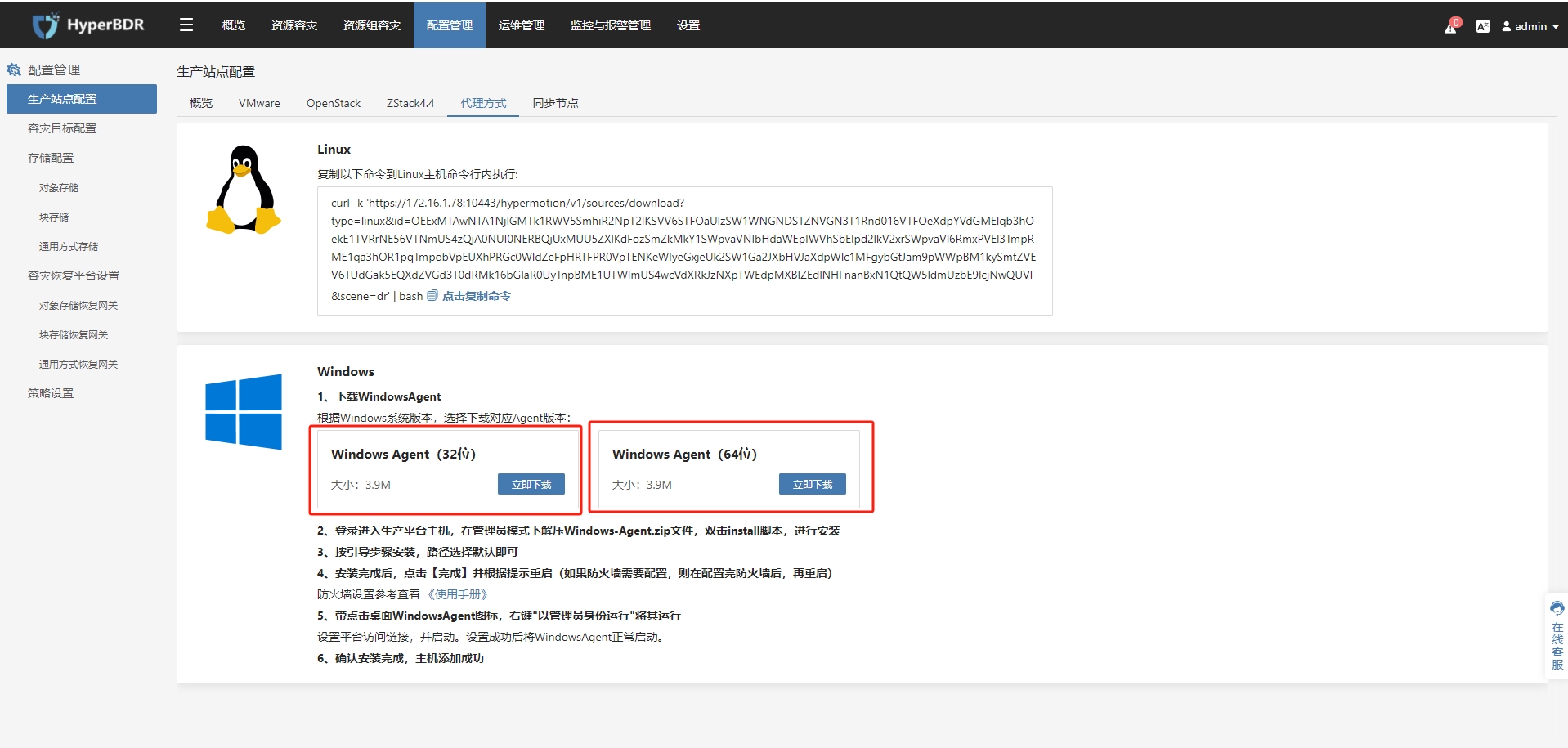
Task: Click the language switch icon
Action: point(1482,26)
